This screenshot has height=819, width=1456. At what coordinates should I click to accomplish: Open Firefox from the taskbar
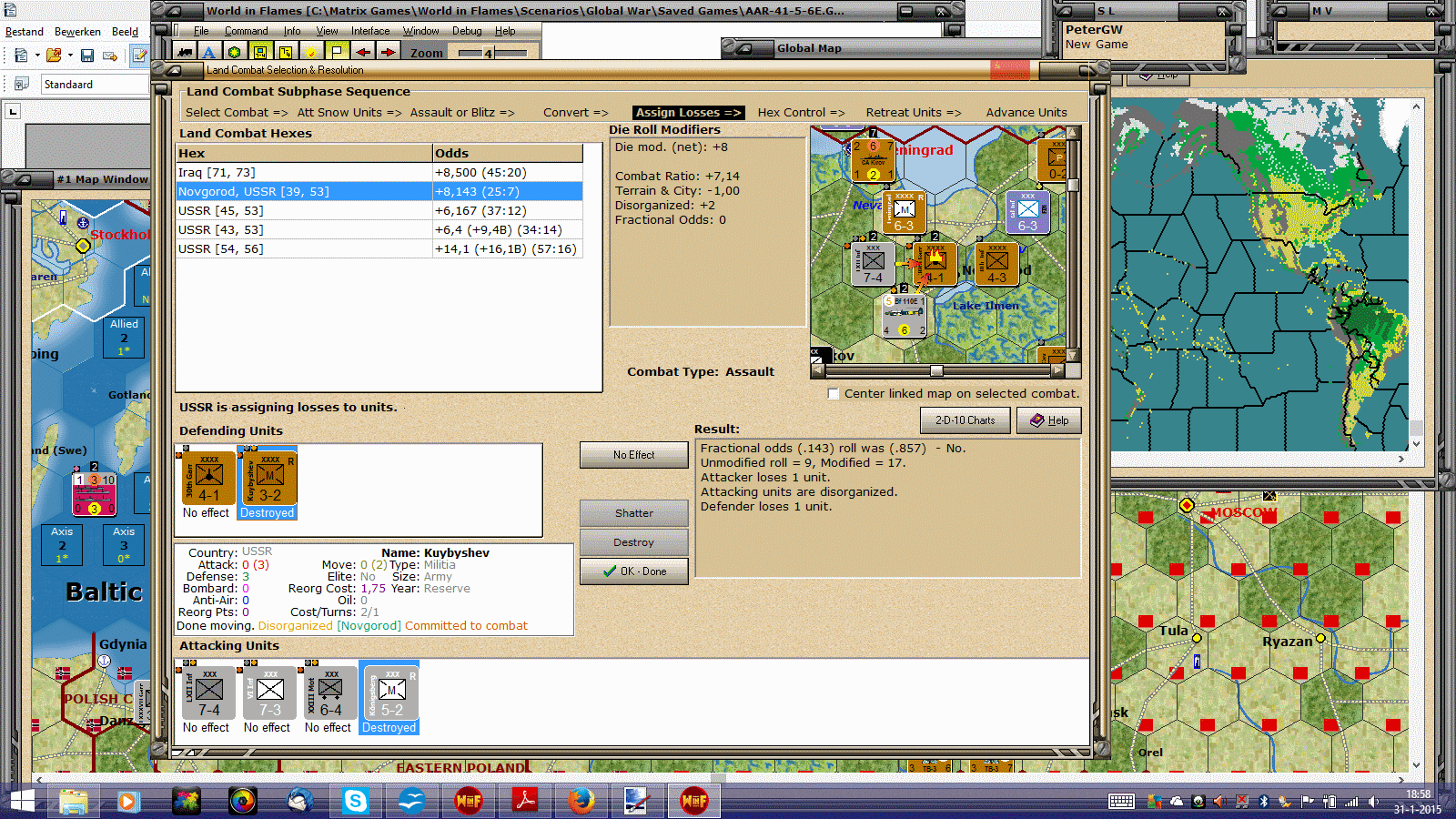pyautogui.click(x=581, y=801)
